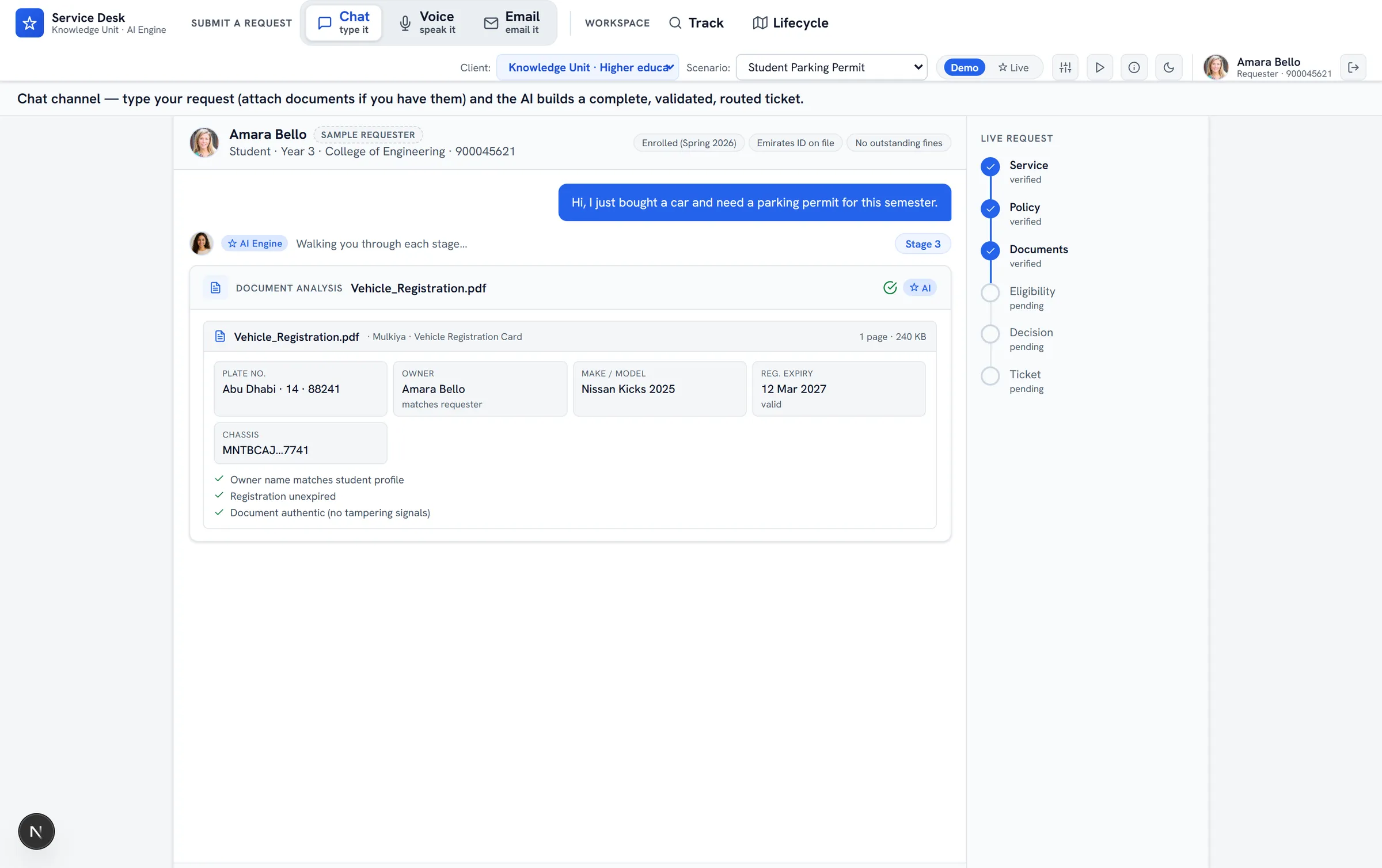
Task: Switch mode to Live
Action: pos(1013,67)
